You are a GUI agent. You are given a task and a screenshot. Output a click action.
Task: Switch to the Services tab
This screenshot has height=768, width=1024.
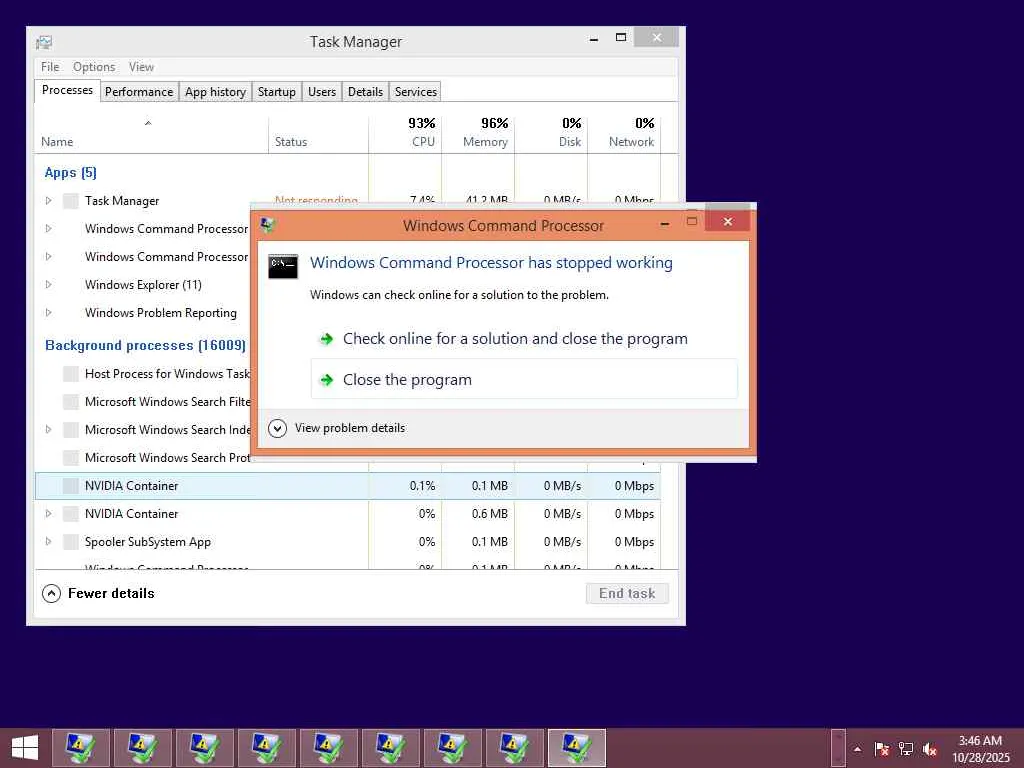pyautogui.click(x=416, y=92)
